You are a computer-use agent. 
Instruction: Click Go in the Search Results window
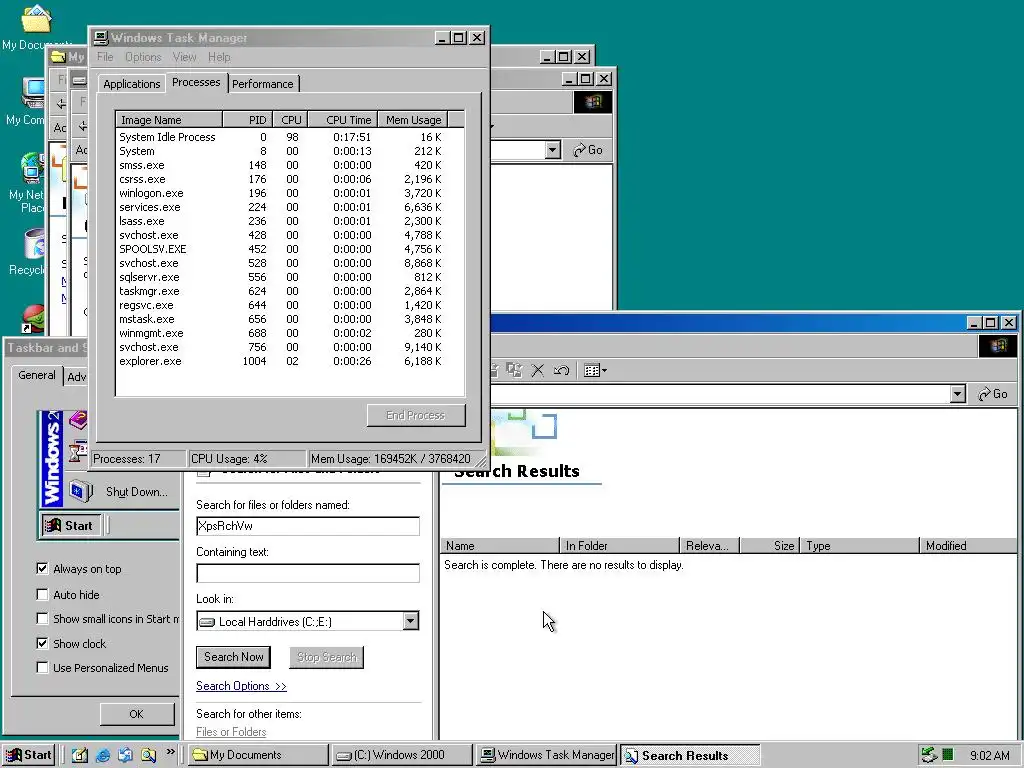[x=993, y=394]
